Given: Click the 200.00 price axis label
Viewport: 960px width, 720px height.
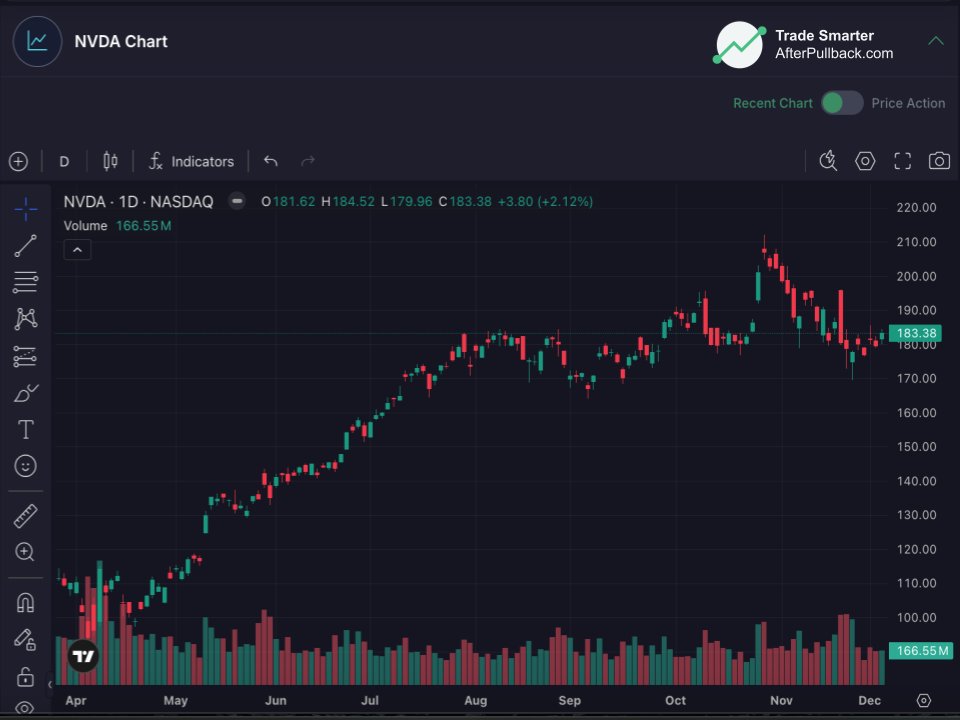Looking at the screenshot, I should (917, 276).
